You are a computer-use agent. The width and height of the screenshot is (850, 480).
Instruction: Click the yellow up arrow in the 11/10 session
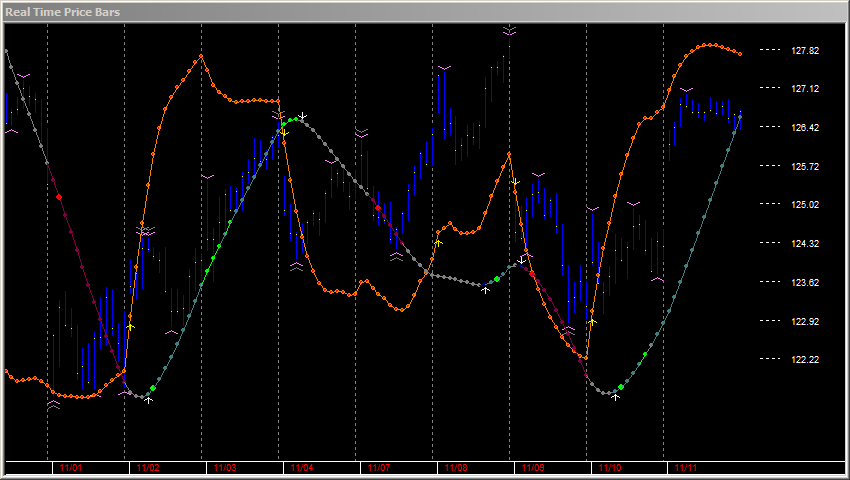(x=593, y=322)
